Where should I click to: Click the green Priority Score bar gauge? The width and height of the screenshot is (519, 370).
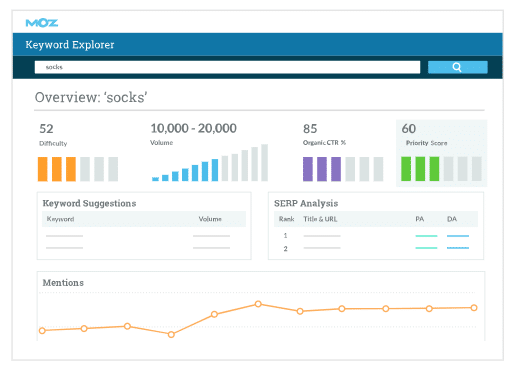coord(441,169)
